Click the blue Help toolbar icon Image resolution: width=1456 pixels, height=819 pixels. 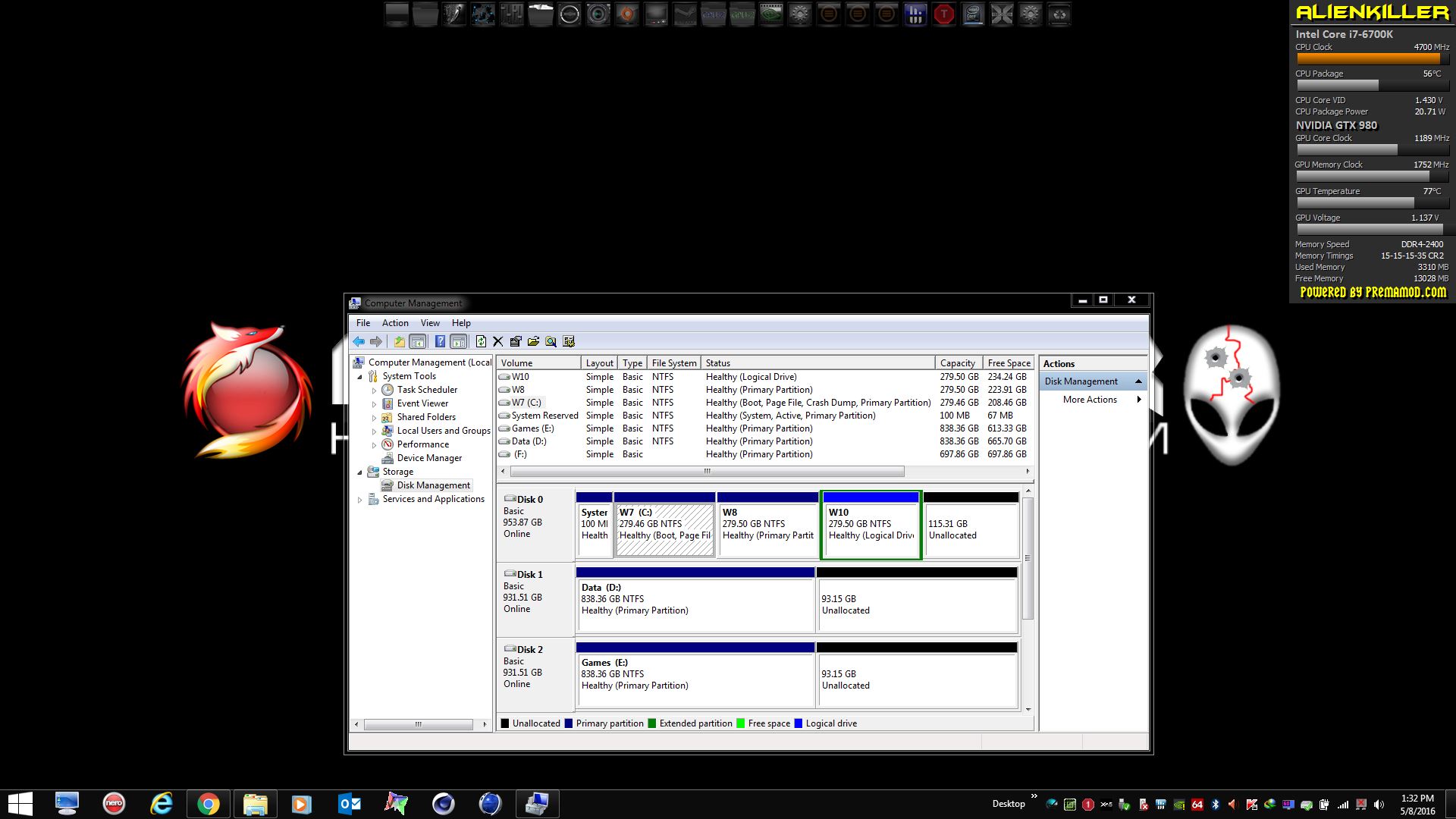coord(440,342)
